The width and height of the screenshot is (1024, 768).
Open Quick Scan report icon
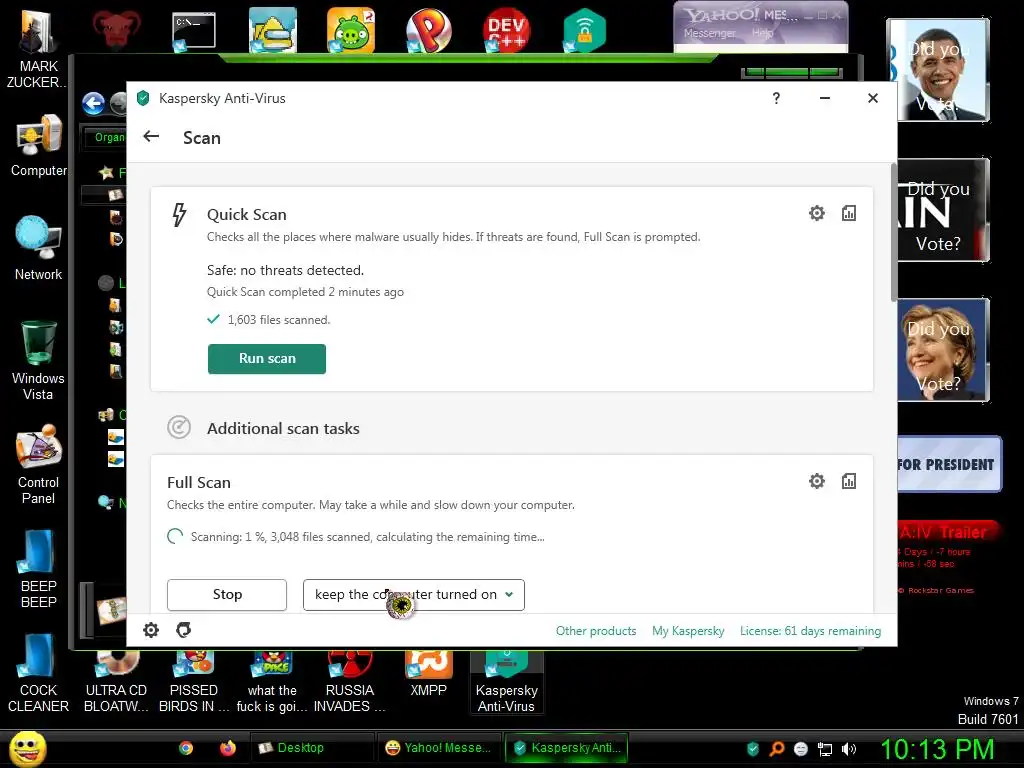(848, 213)
